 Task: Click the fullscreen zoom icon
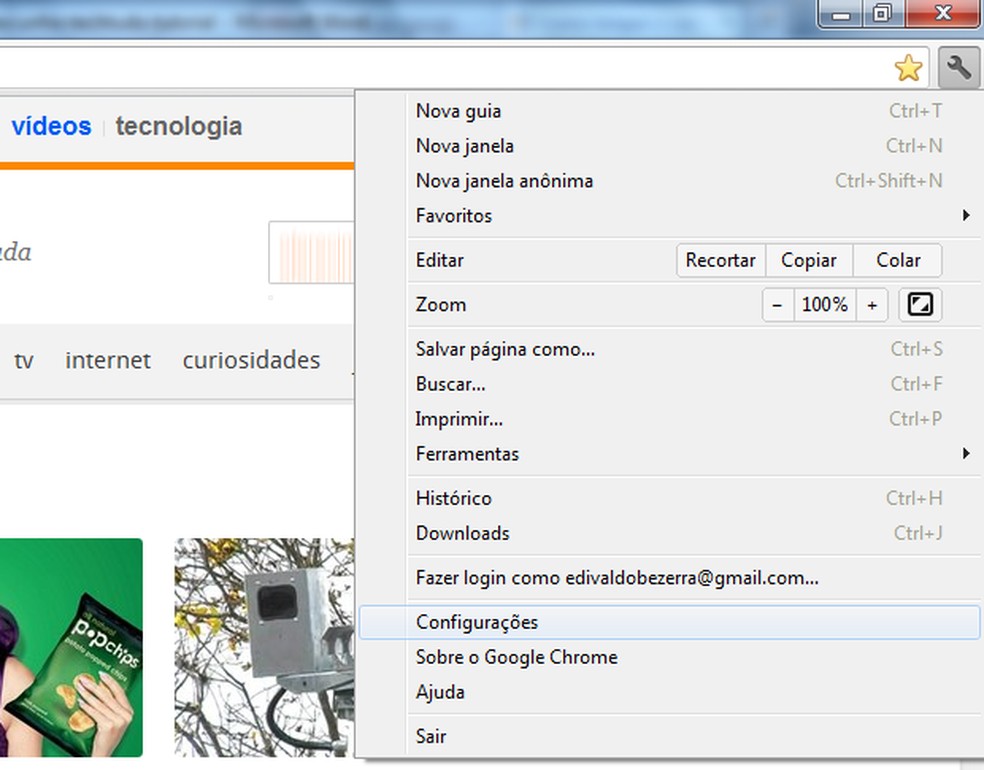point(918,304)
